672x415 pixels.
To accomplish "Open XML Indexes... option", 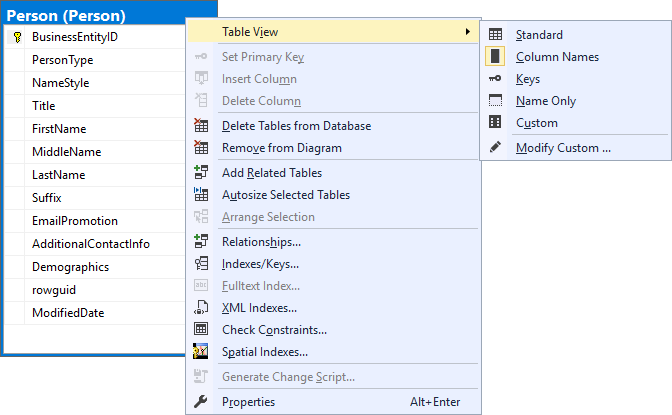I will [x=259, y=308].
